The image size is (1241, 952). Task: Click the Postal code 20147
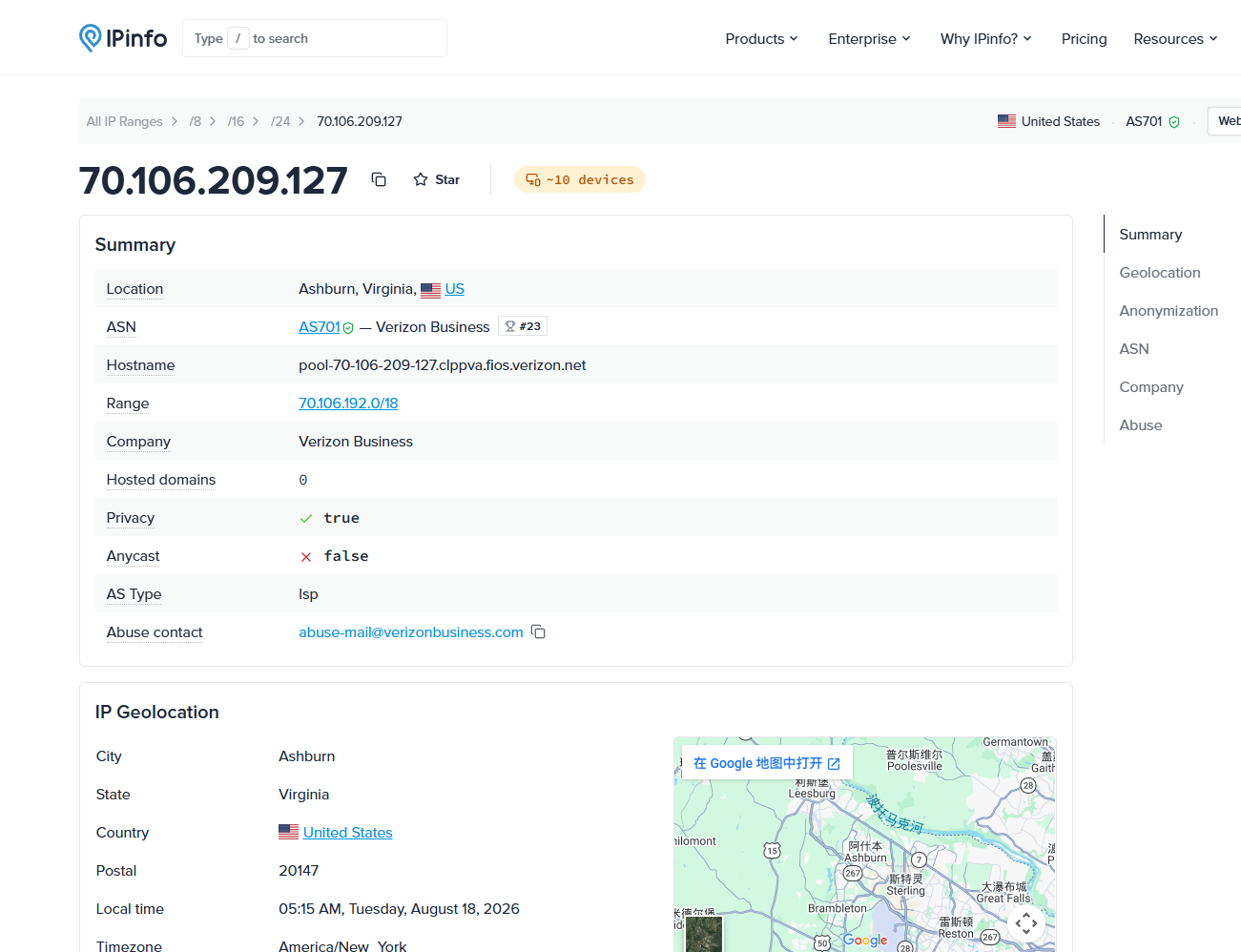click(299, 871)
